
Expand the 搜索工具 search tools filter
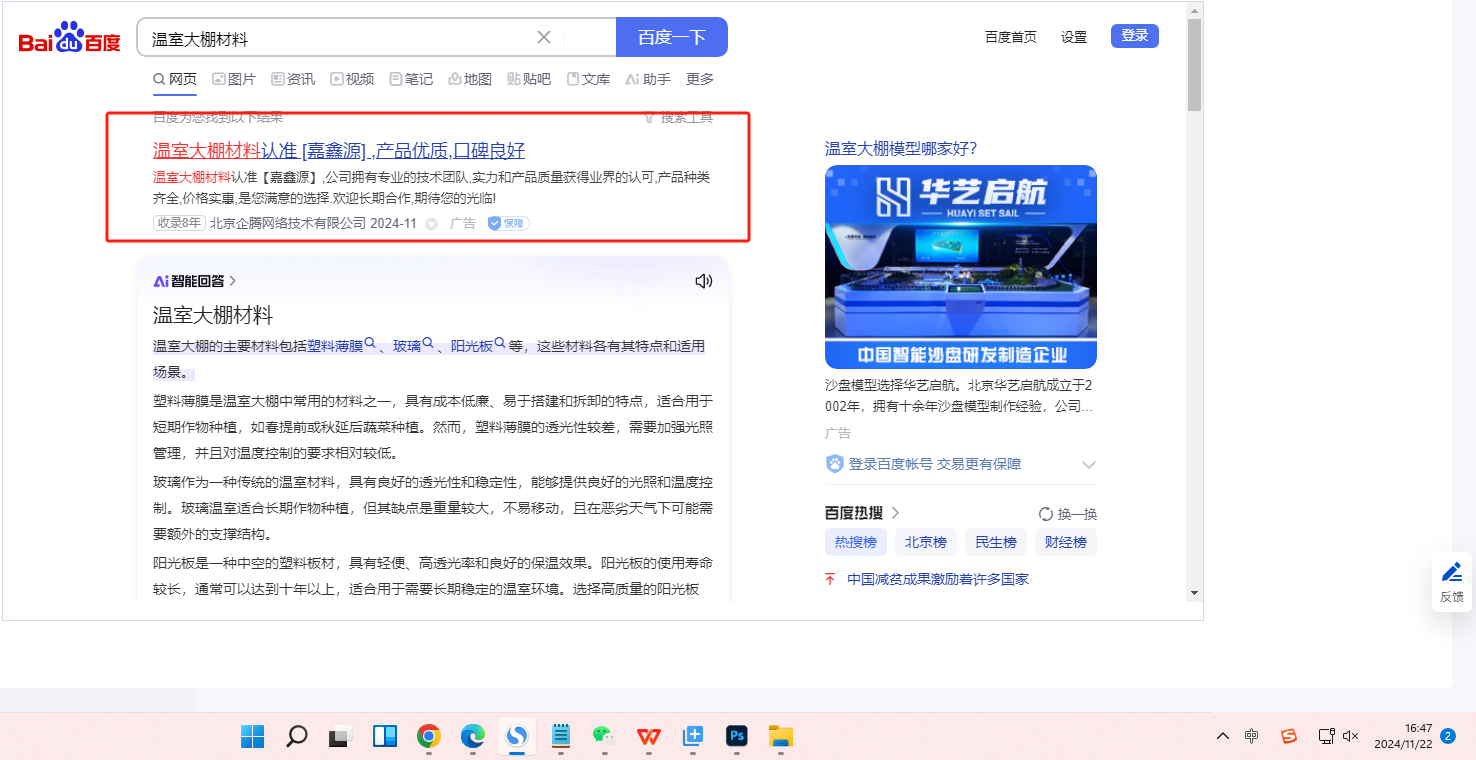[678, 117]
